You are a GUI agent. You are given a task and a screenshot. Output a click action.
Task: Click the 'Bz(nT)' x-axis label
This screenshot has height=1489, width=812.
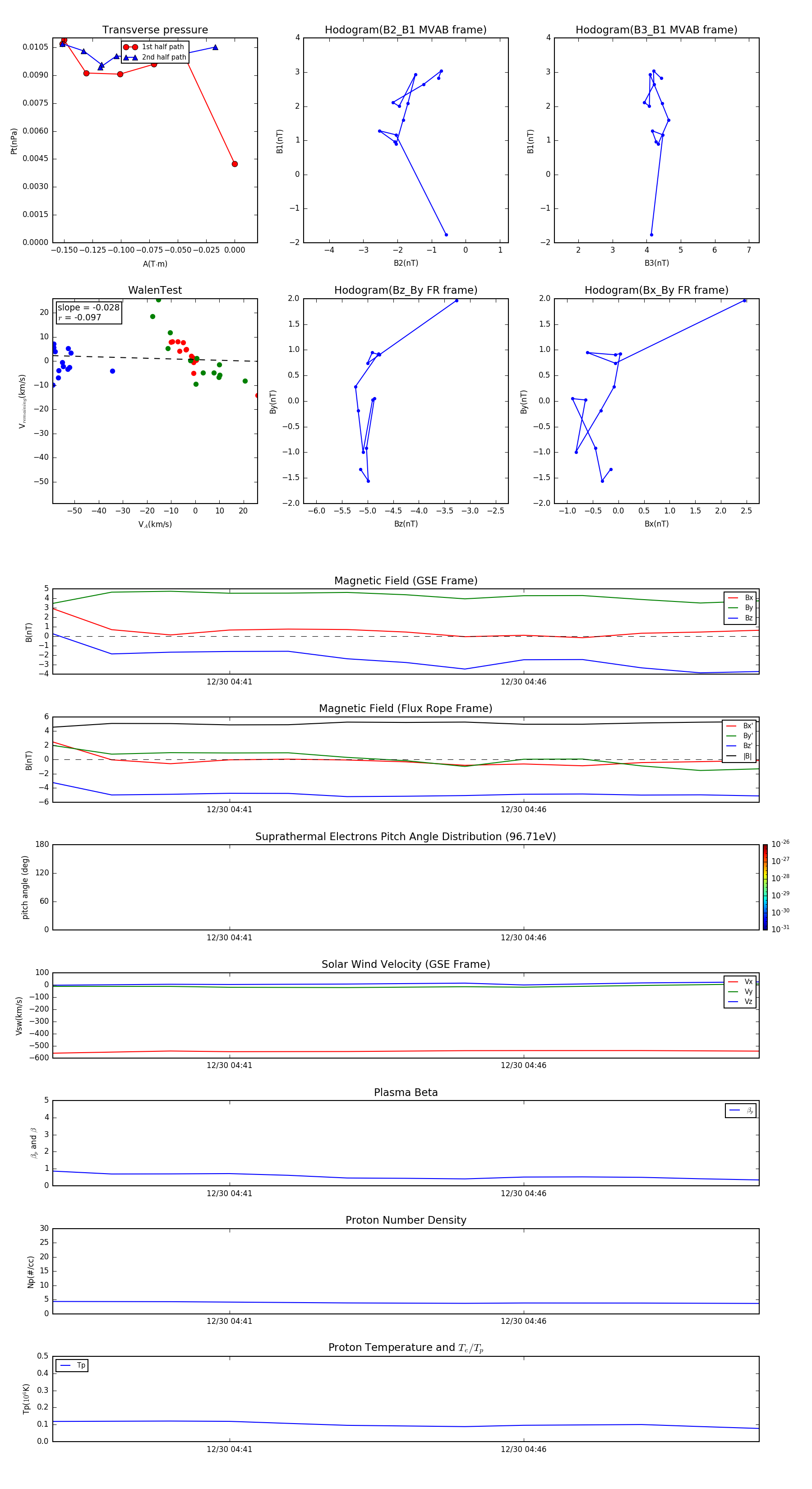[406, 524]
